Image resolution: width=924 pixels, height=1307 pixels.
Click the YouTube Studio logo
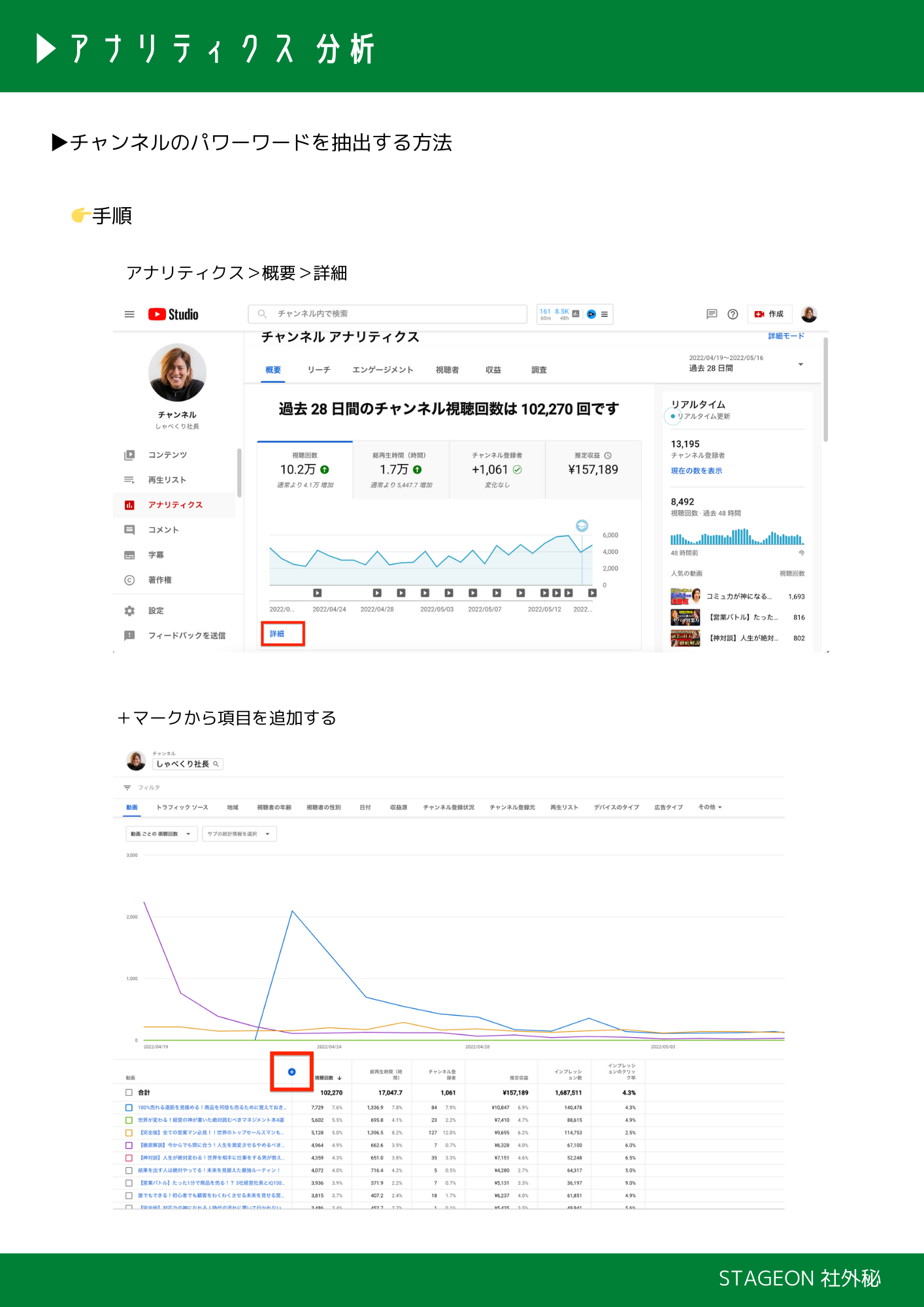click(173, 314)
